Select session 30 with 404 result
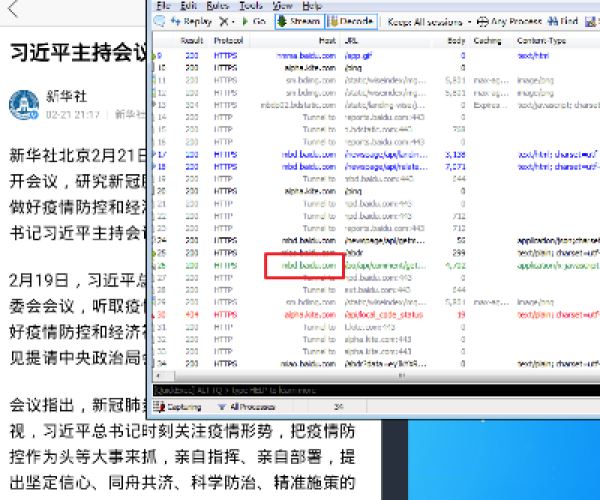This screenshot has width=600, height=500. coord(376,314)
